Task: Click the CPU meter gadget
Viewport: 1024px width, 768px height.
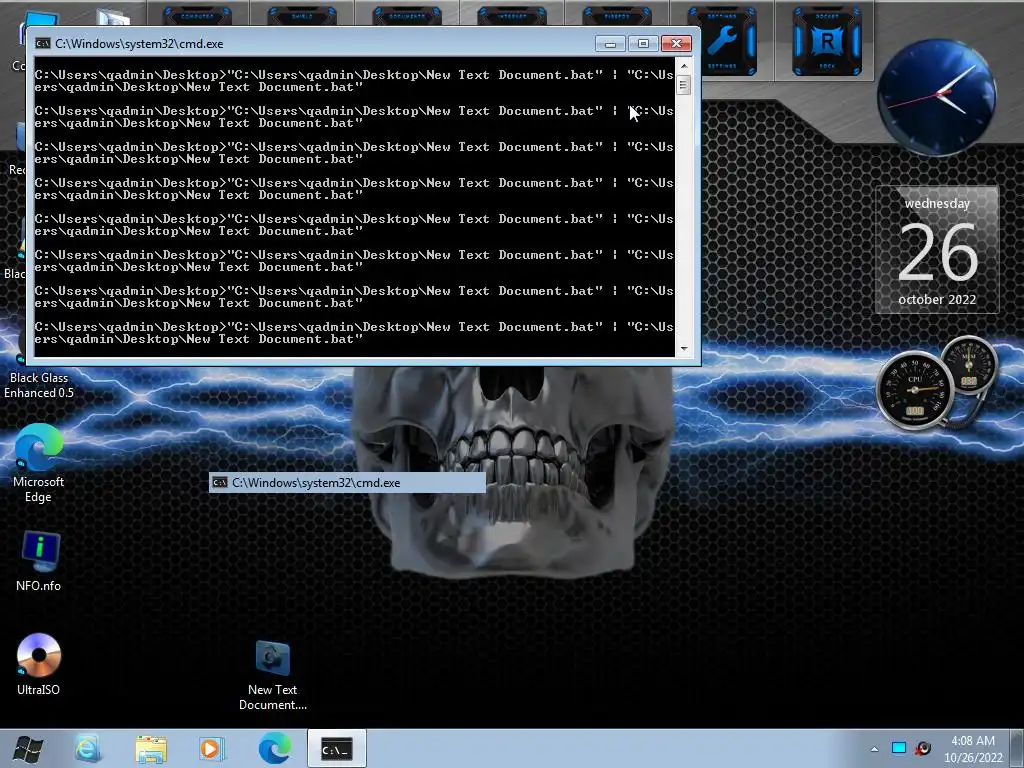Action: 915,390
